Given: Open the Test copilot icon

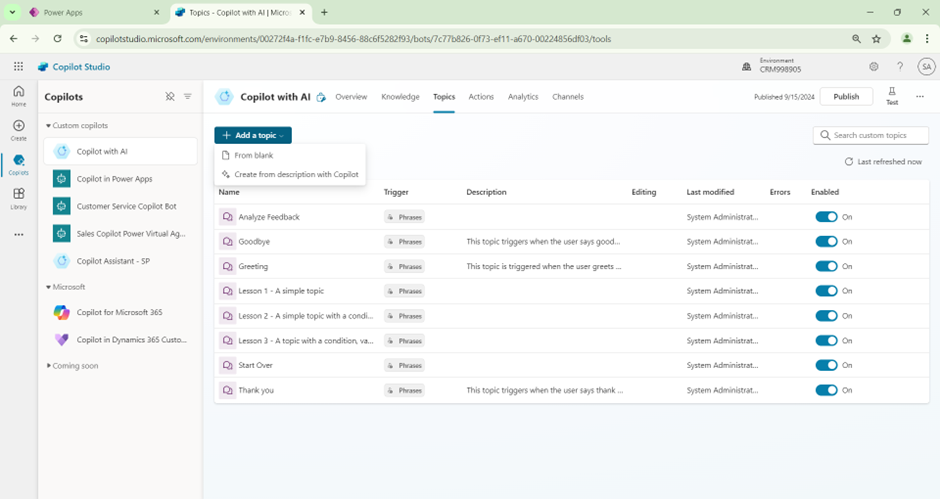Looking at the screenshot, I should pyautogui.click(x=892, y=95).
